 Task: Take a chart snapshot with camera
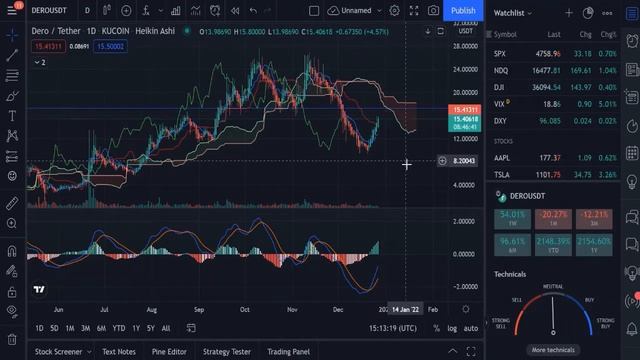(x=433, y=11)
